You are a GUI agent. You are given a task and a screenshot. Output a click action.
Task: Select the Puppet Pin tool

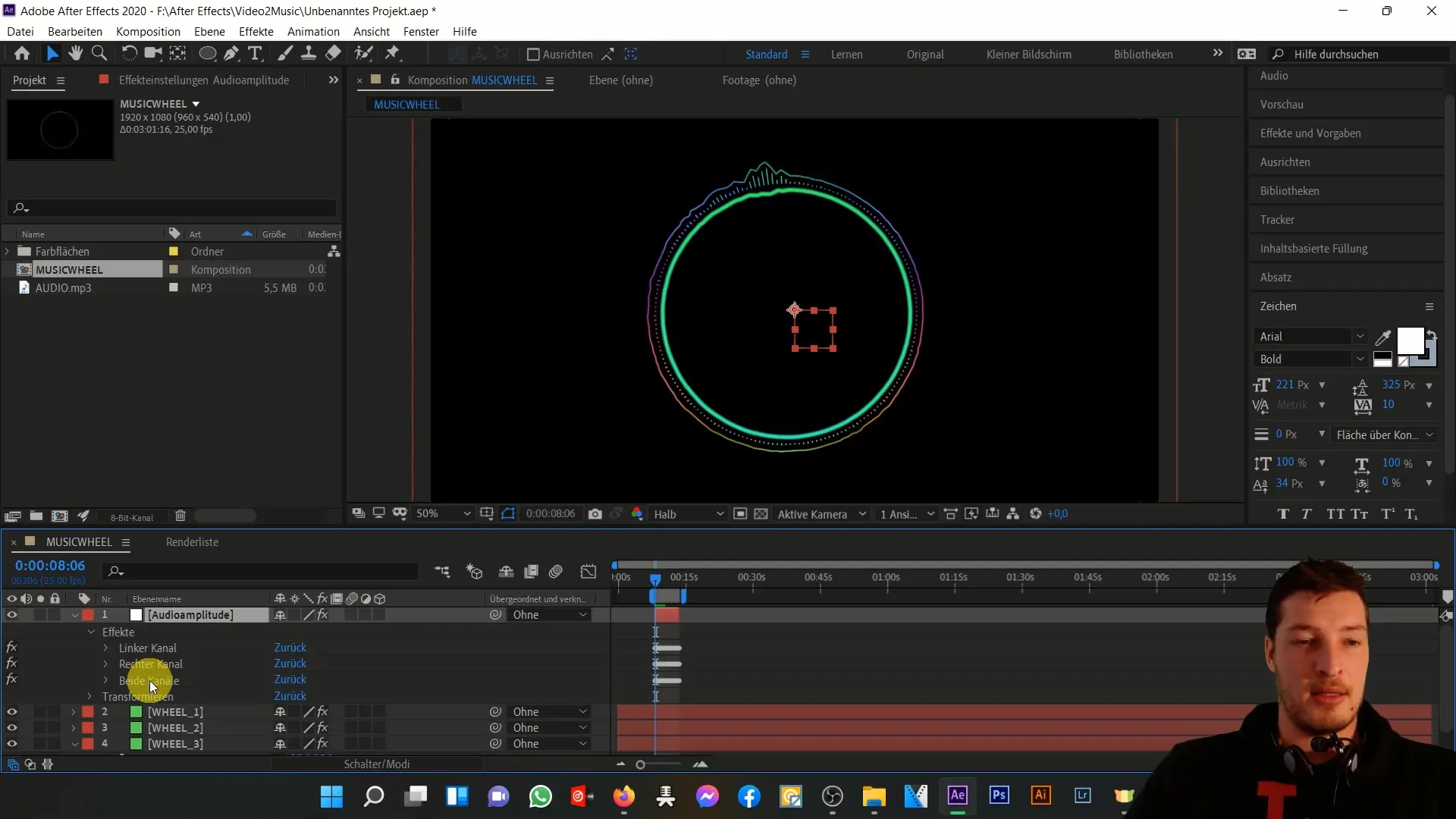(x=392, y=54)
